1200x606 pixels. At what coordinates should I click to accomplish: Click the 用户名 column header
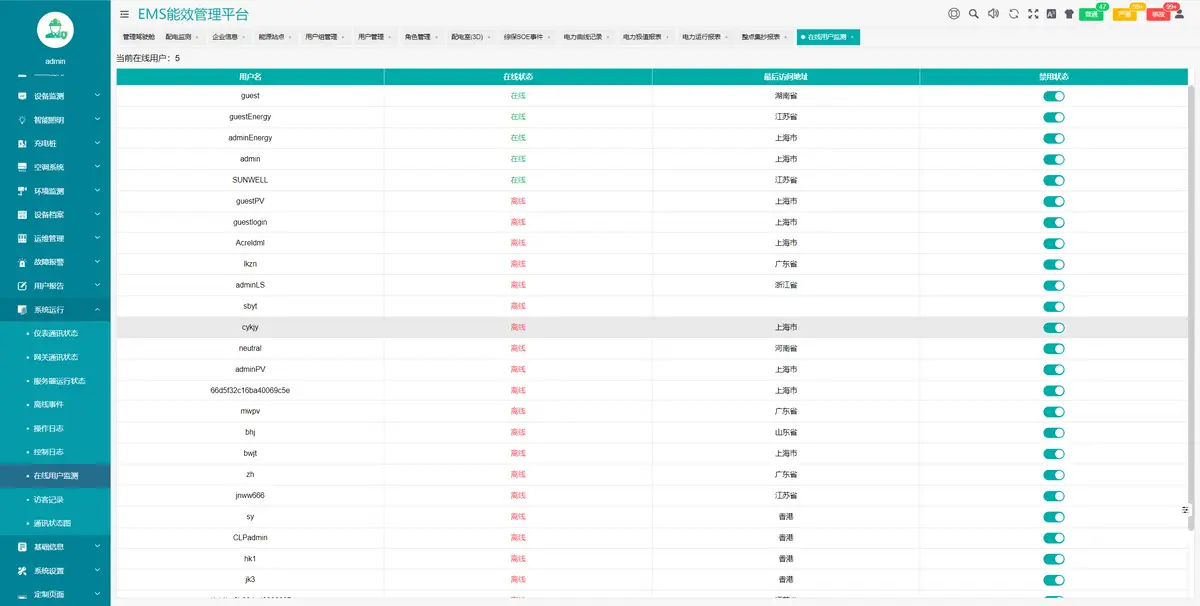coord(250,76)
